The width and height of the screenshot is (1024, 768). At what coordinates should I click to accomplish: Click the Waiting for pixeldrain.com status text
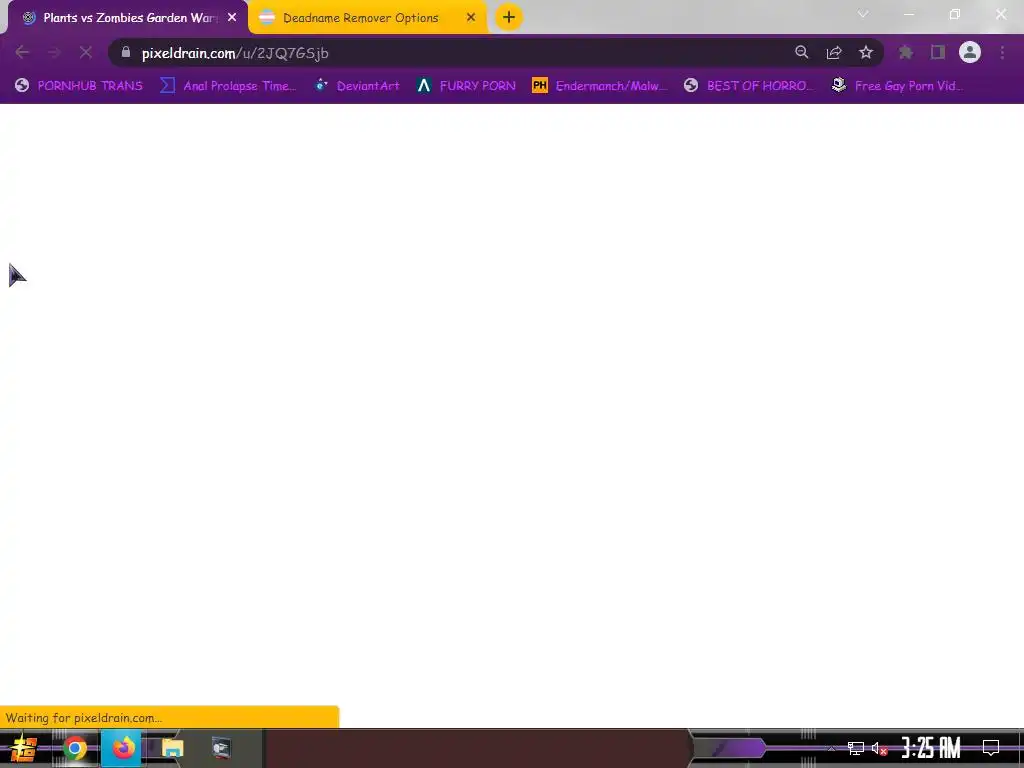84,718
